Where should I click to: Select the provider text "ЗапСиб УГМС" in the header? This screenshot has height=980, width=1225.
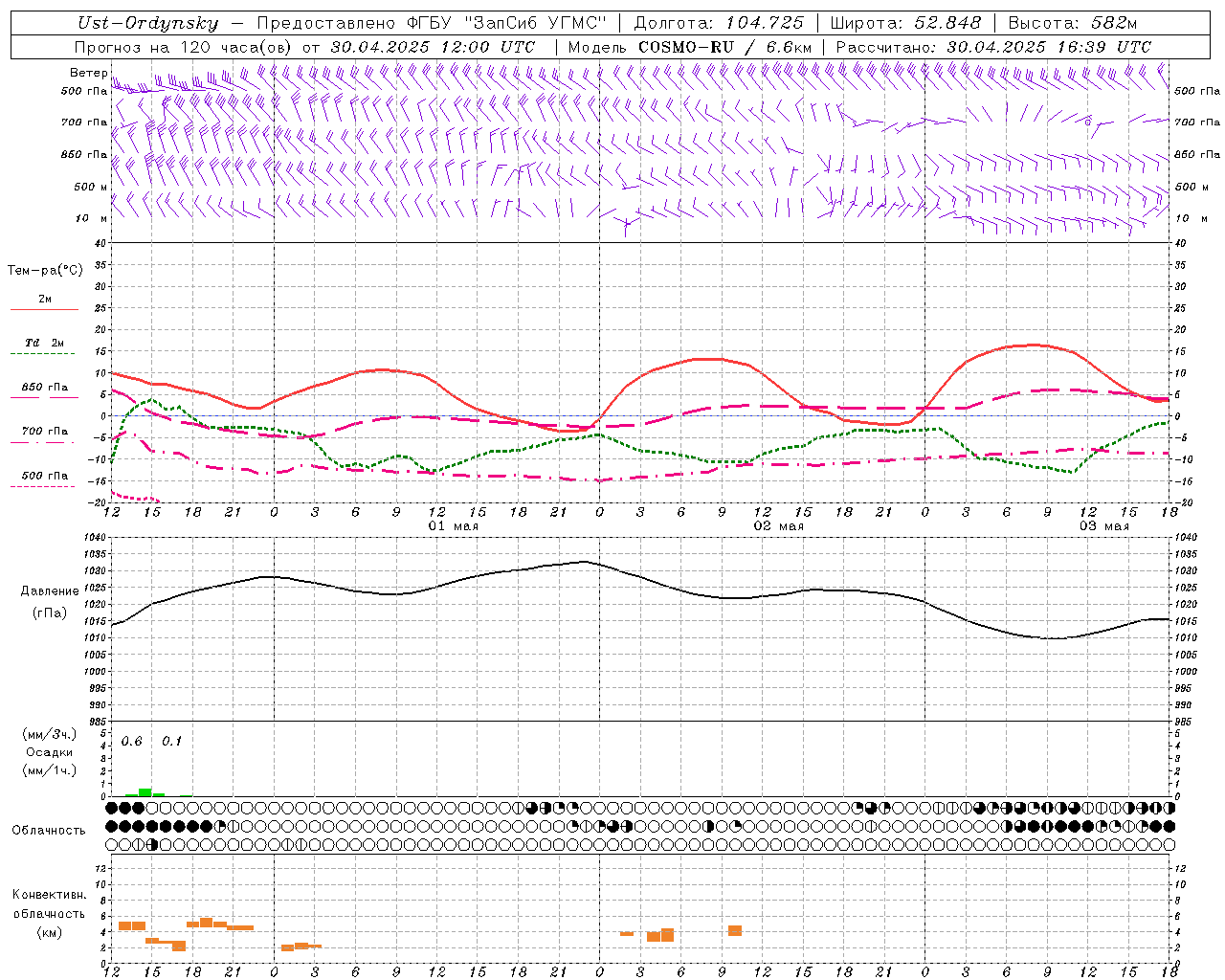point(535,23)
